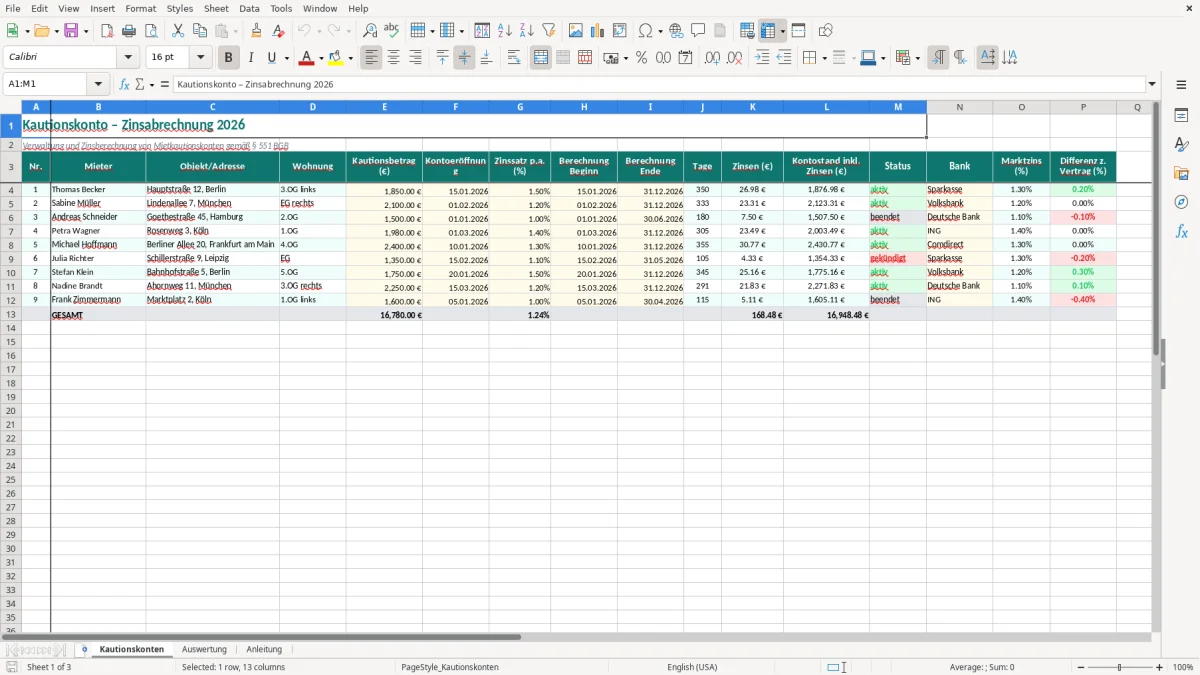The height and width of the screenshot is (675, 1200).
Task: Toggle Bold formatting
Action: pyautogui.click(x=229, y=58)
